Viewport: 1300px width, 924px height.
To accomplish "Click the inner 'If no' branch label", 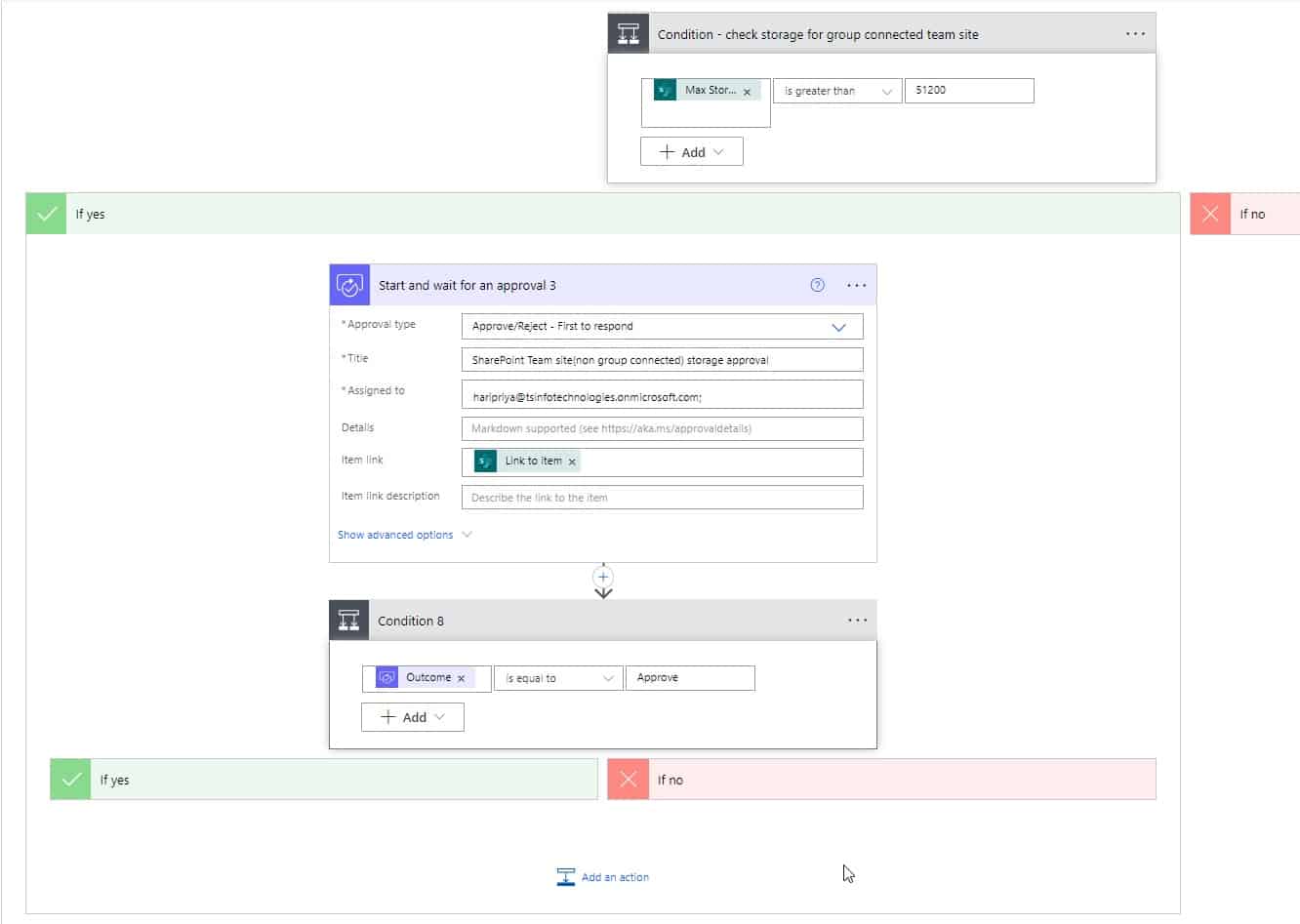I will pos(670,780).
